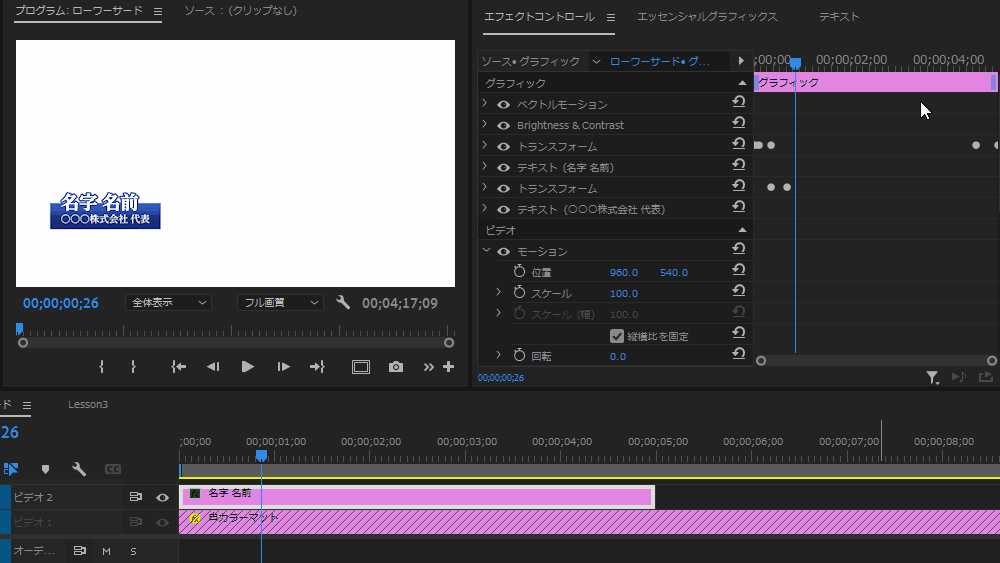
Task: Toggle モーション effect visibility
Action: click(x=503, y=252)
